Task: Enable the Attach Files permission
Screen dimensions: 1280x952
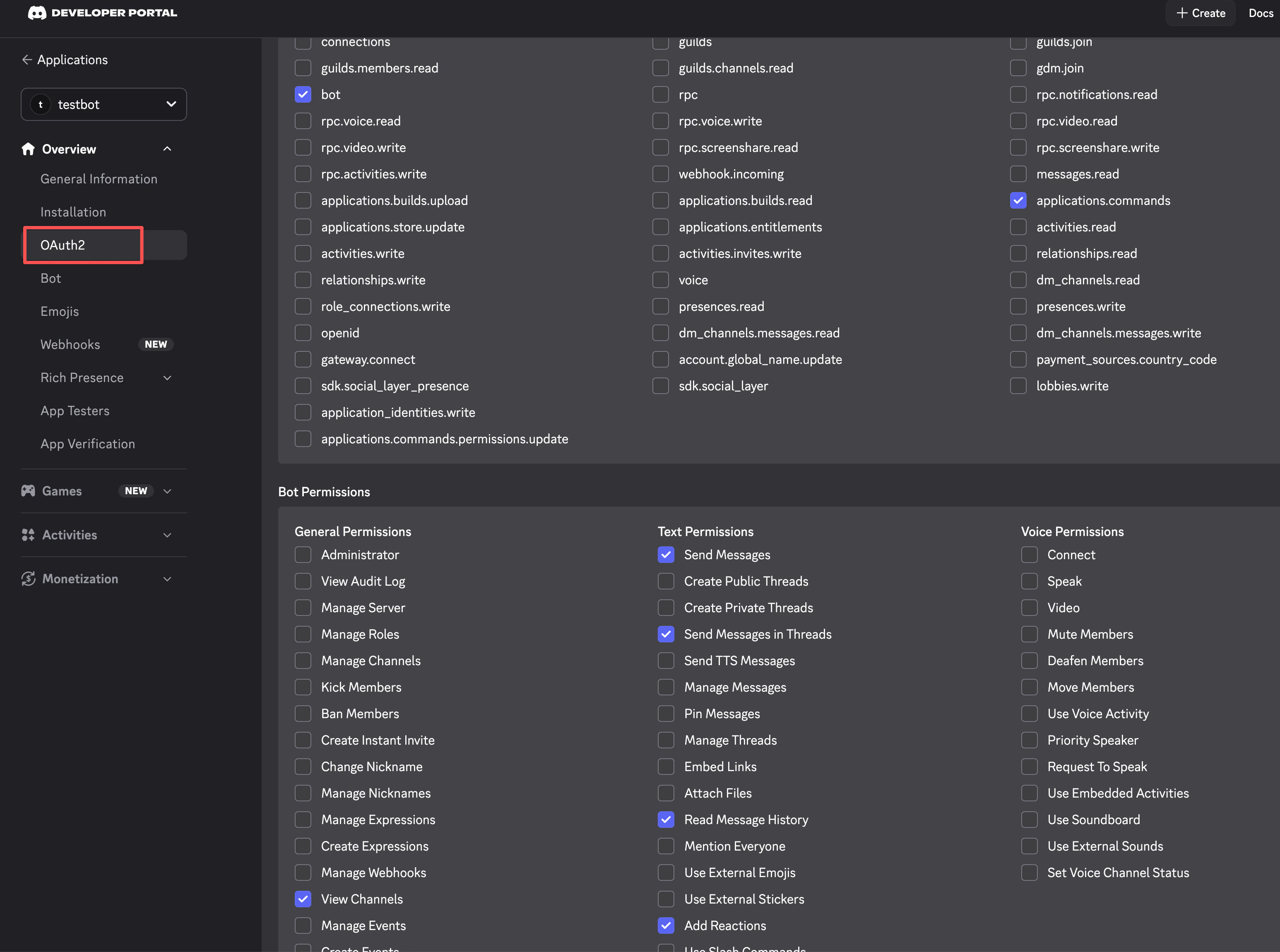Action: click(x=666, y=793)
